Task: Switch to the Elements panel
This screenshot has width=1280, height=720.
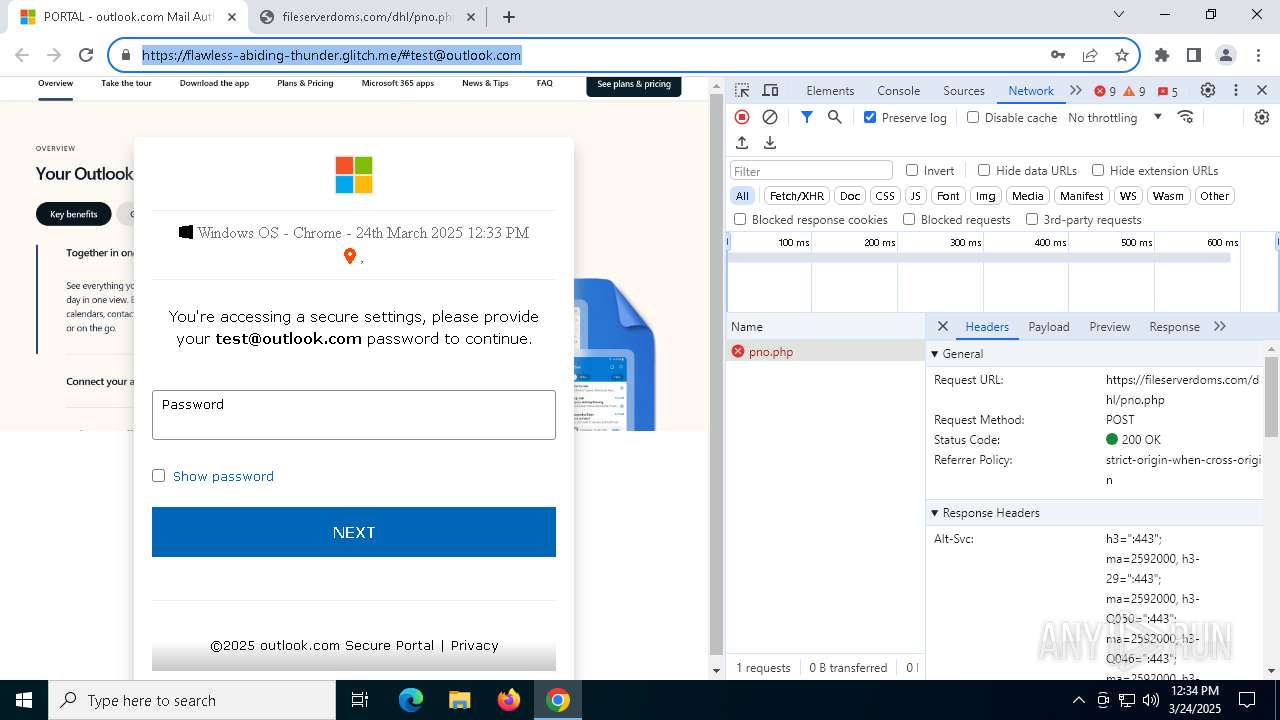Action: 830,90
